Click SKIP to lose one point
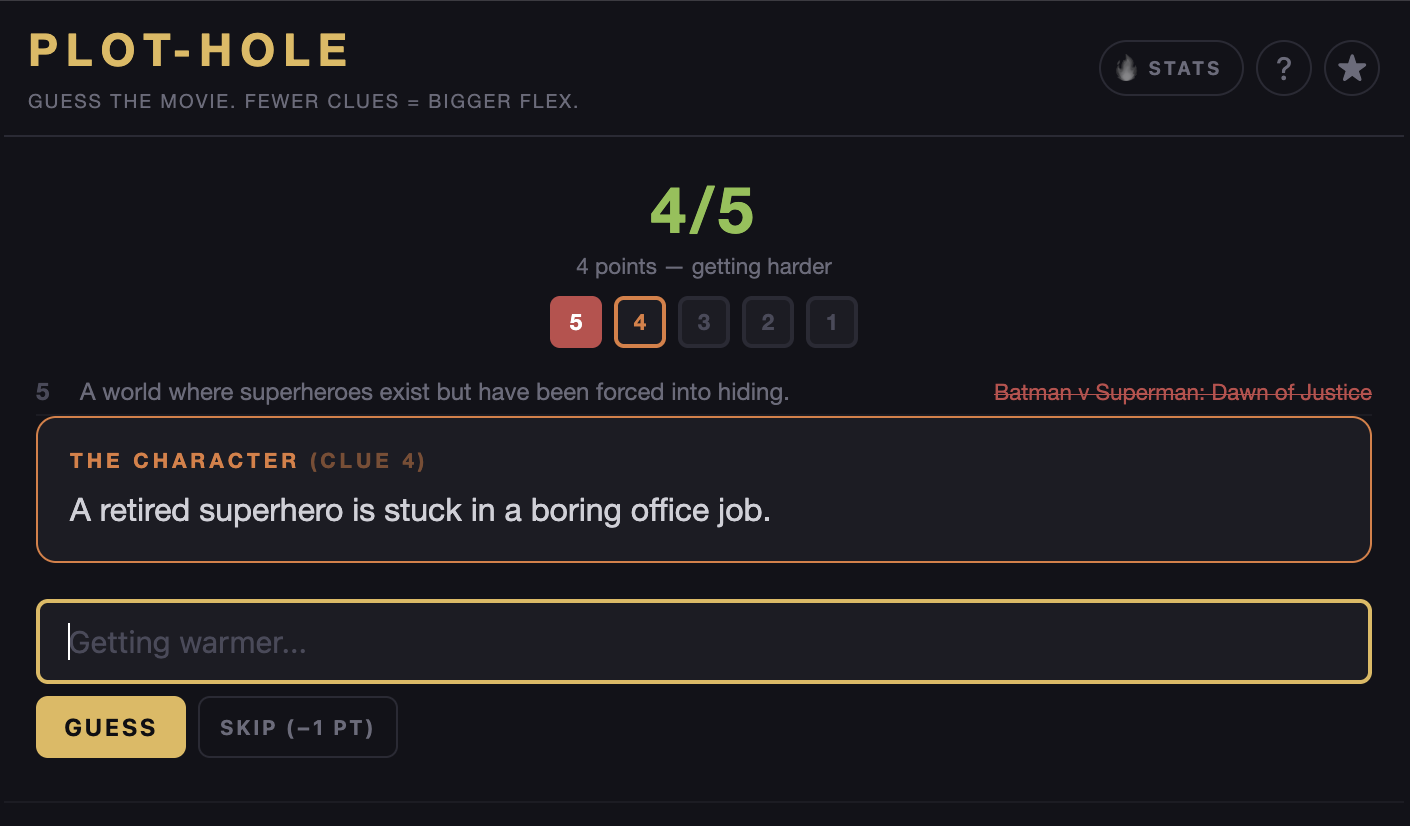The height and width of the screenshot is (826, 1410). (x=297, y=727)
